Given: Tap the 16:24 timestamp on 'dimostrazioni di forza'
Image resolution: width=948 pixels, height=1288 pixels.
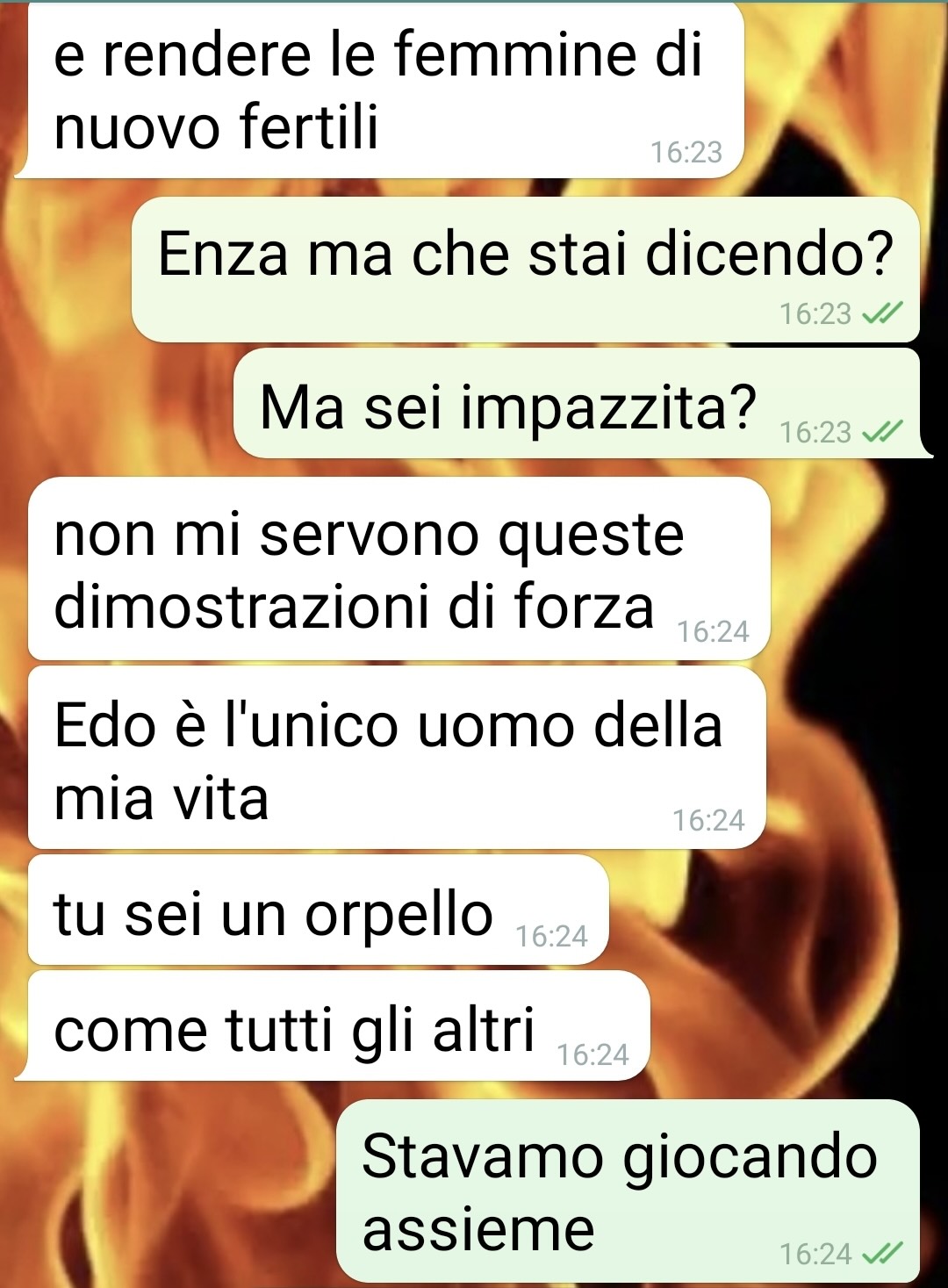Looking at the screenshot, I should click(713, 631).
